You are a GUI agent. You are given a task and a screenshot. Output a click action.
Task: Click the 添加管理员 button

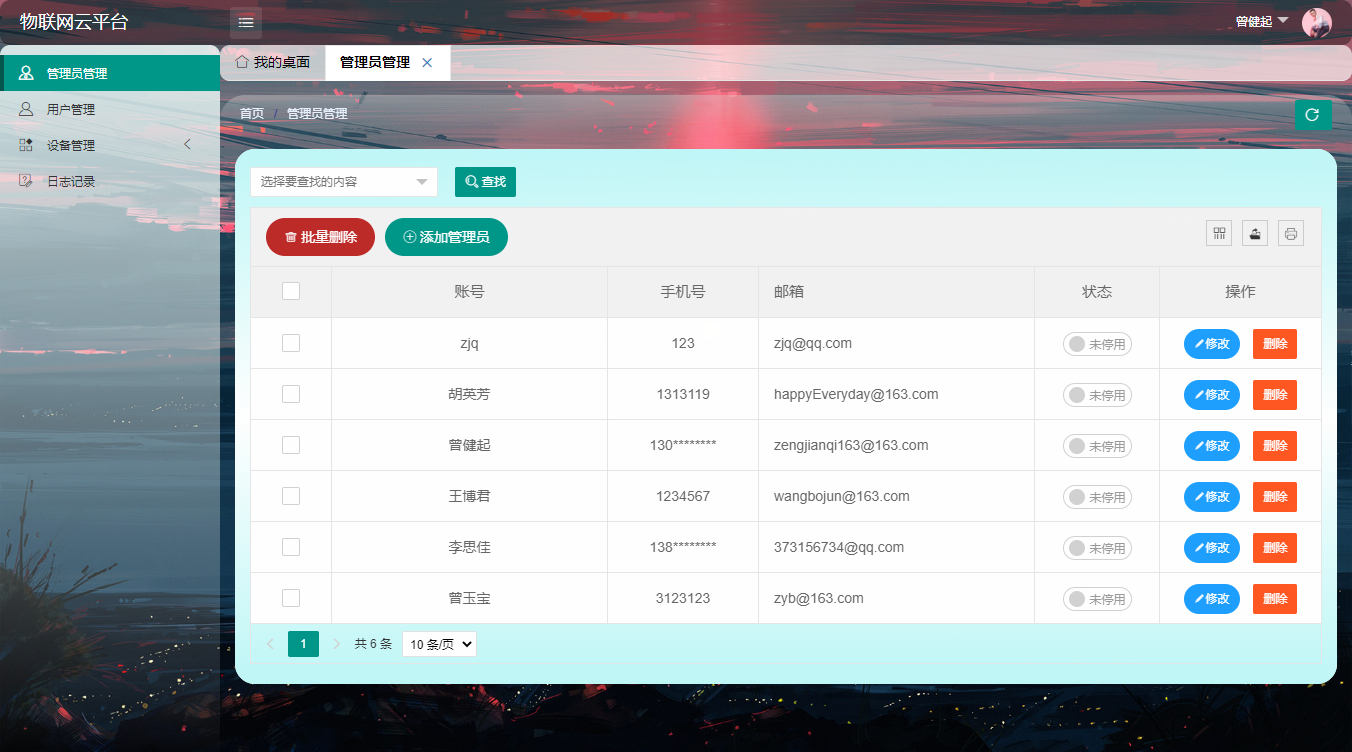click(446, 237)
